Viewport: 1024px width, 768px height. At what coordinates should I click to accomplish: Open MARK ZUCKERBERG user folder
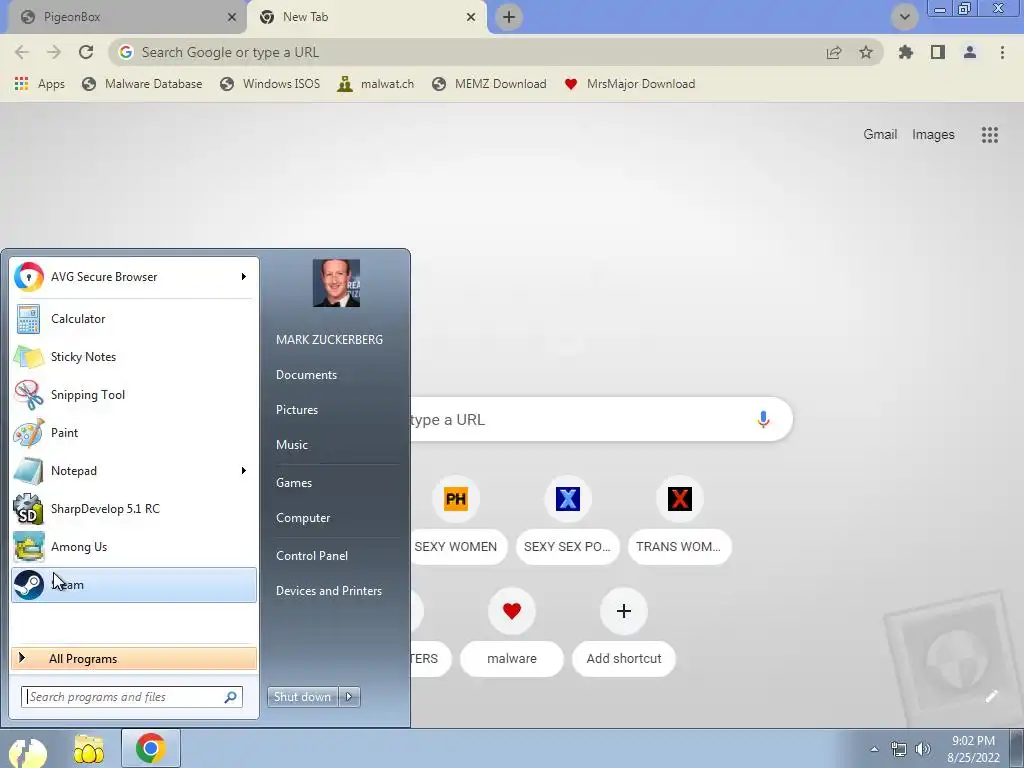click(x=329, y=340)
